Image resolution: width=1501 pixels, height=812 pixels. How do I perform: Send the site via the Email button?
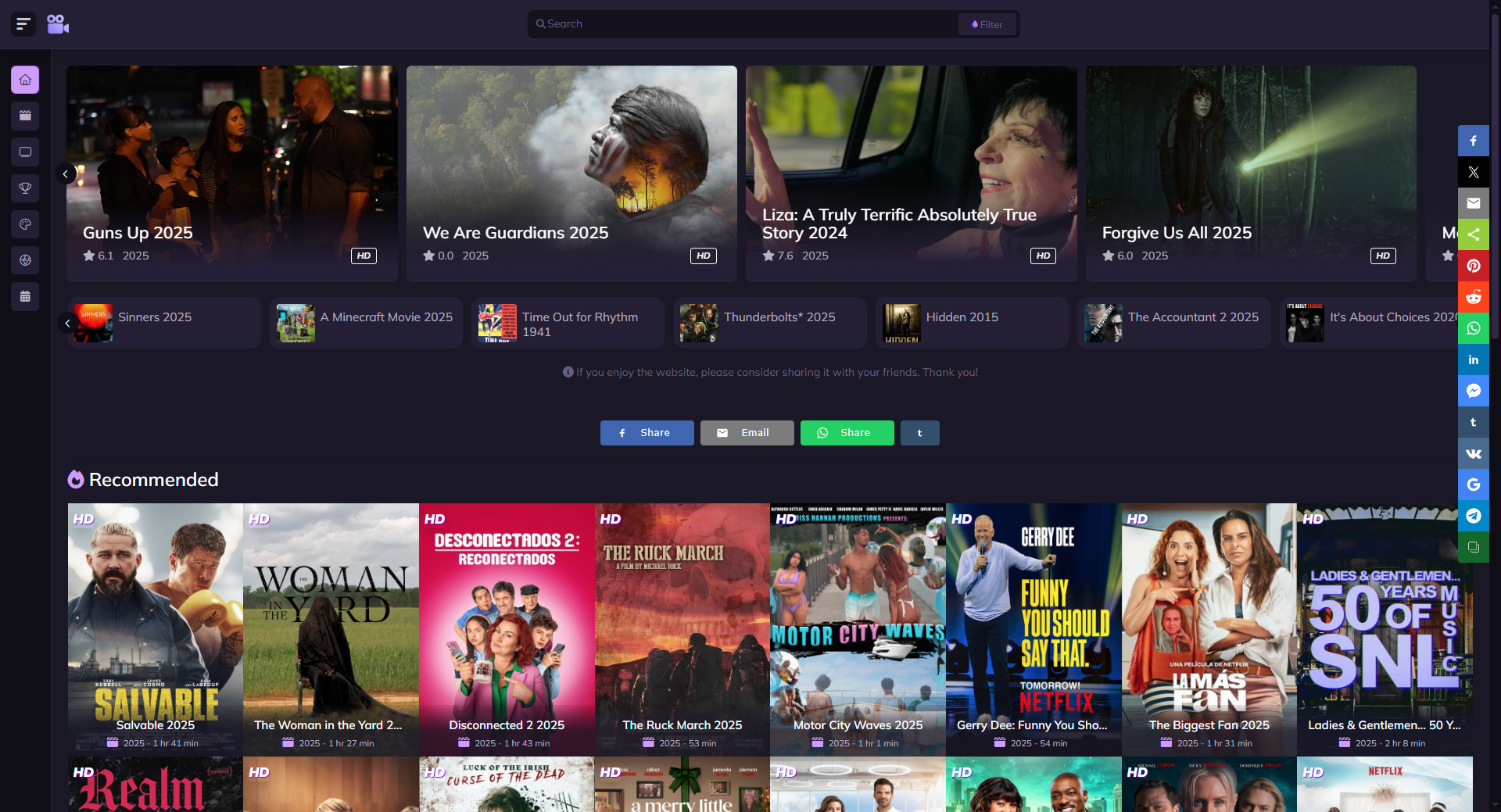[x=747, y=432]
